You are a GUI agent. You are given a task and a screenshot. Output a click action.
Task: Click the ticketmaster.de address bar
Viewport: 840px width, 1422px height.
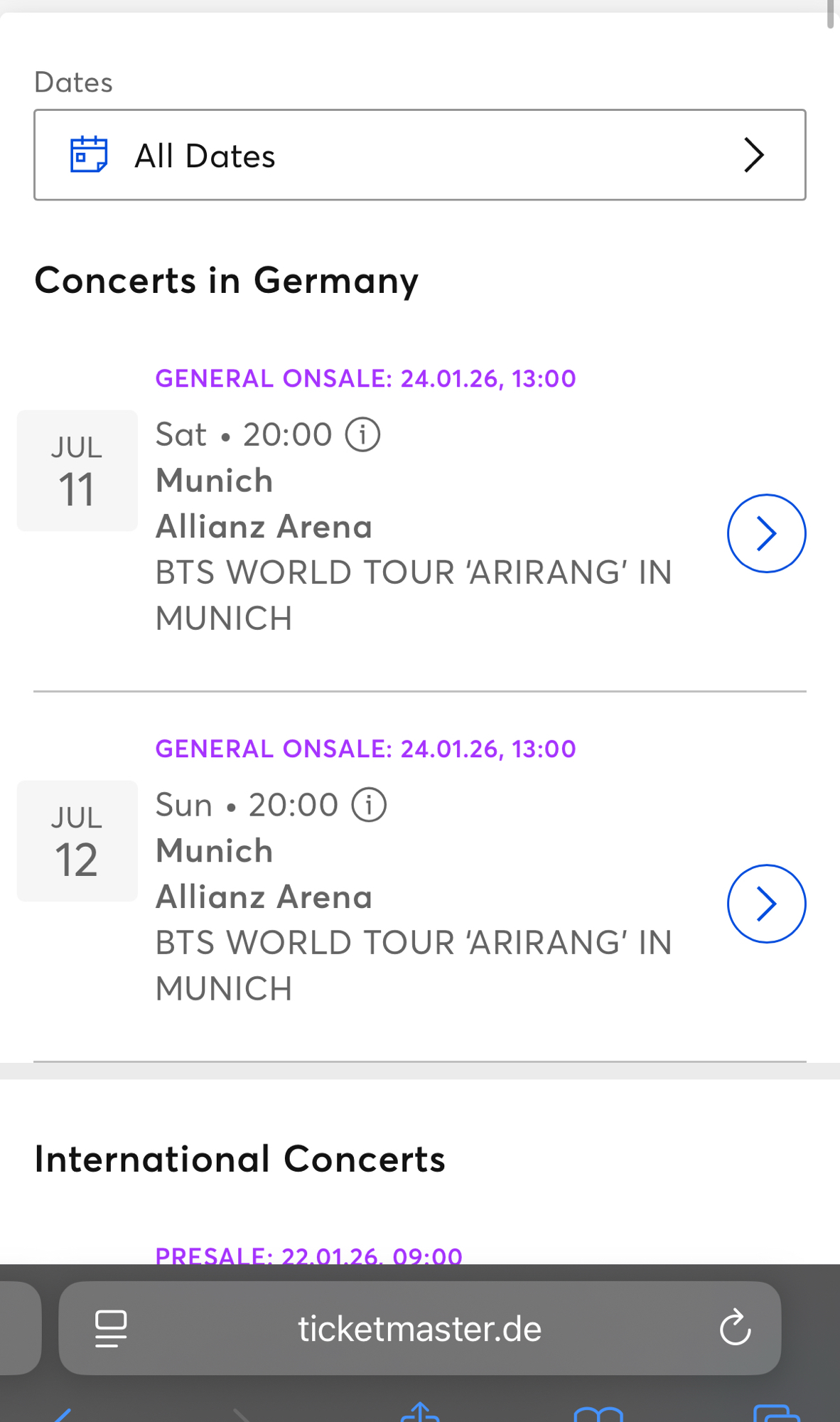click(x=419, y=1328)
